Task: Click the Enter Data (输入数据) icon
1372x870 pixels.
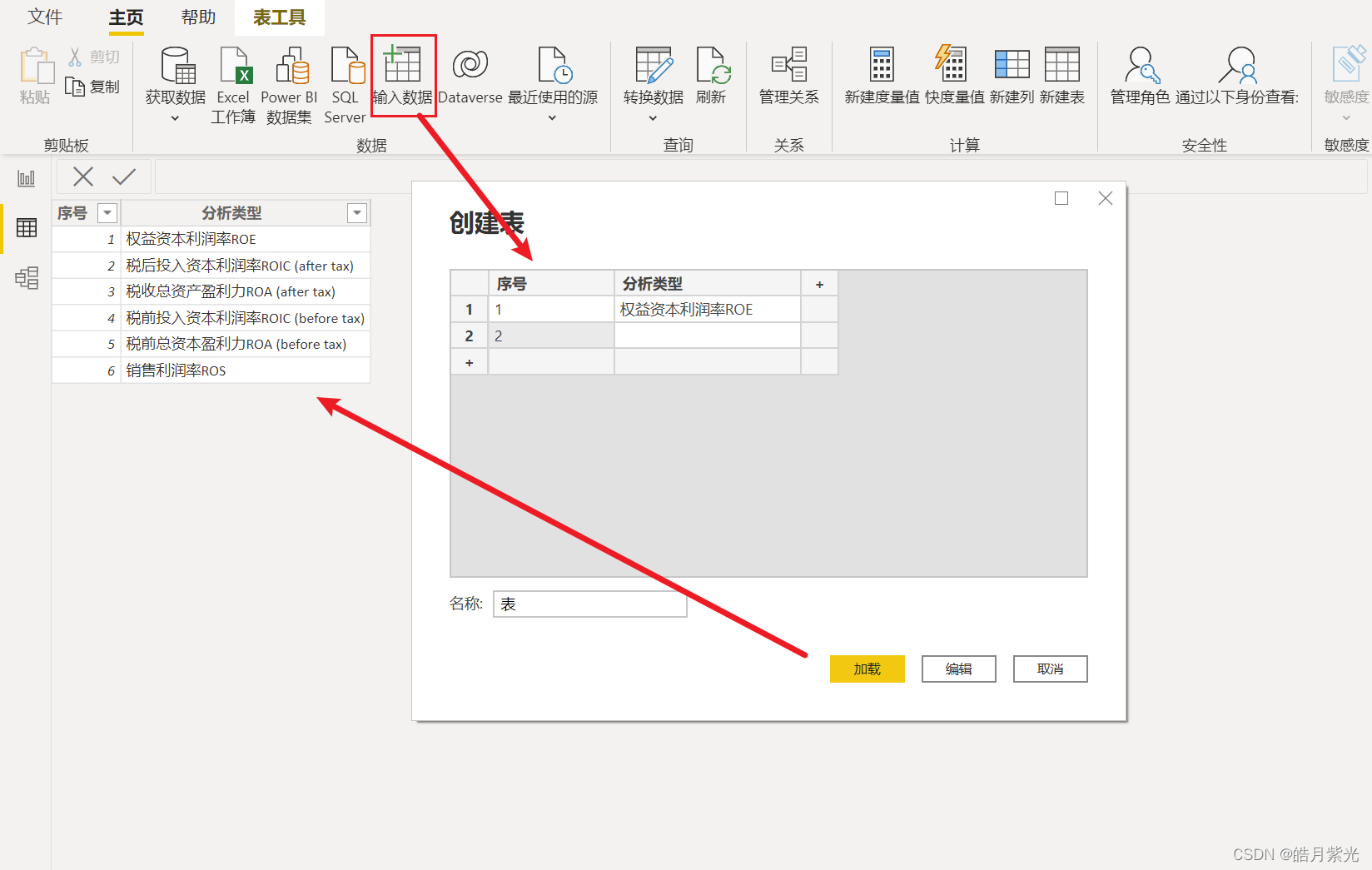Action: (402, 65)
